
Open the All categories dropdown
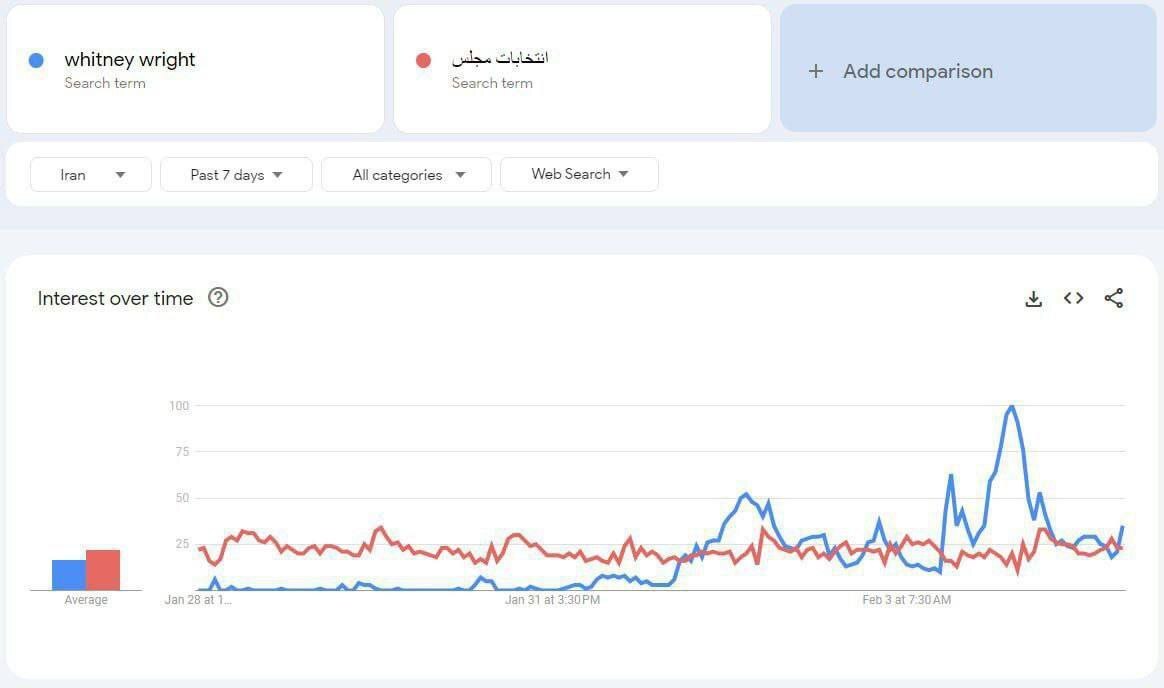tap(406, 174)
